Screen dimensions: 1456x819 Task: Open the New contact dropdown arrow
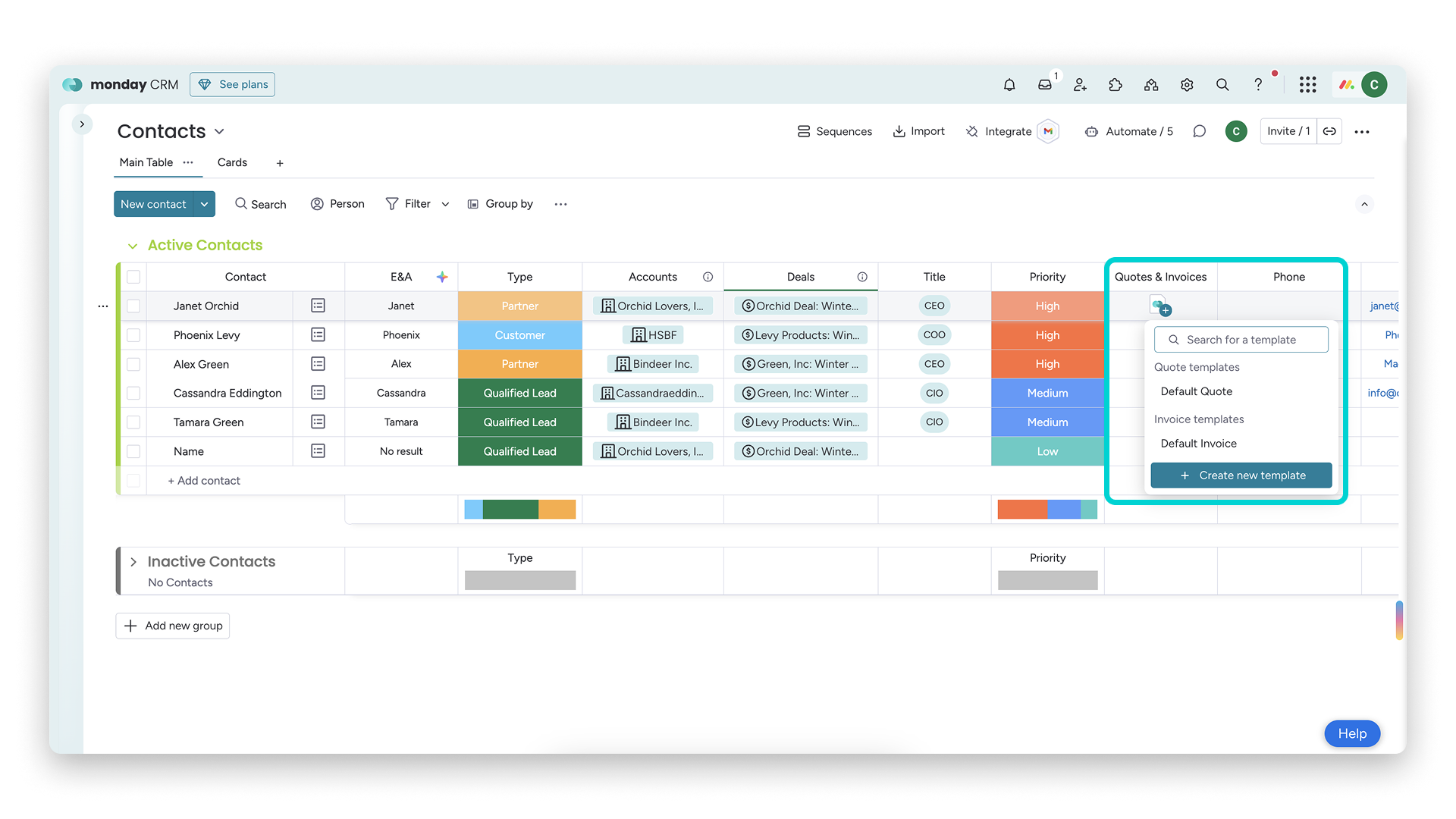click(204, 204)
